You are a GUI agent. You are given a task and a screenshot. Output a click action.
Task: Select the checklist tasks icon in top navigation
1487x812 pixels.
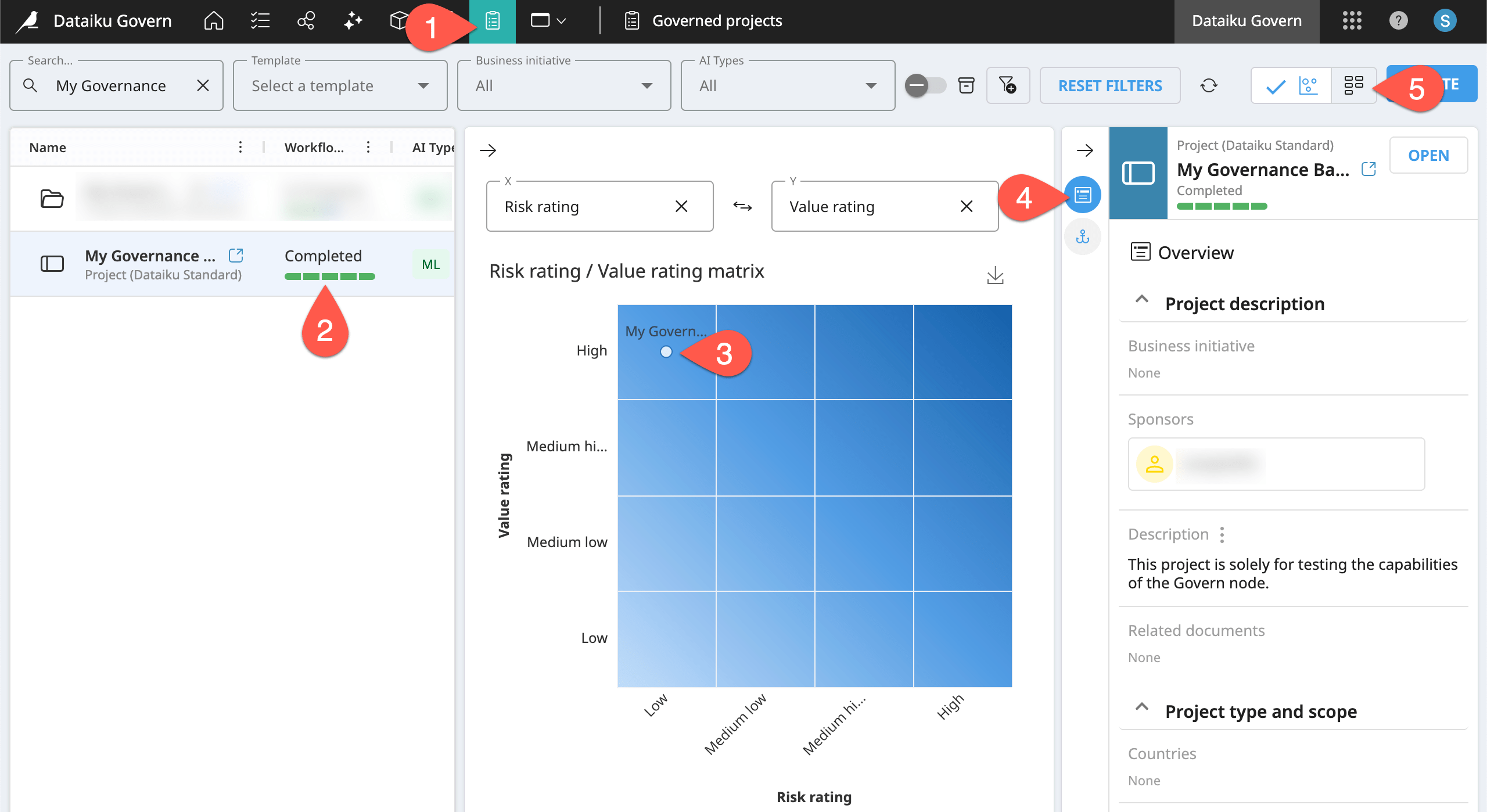coord(260,21)
